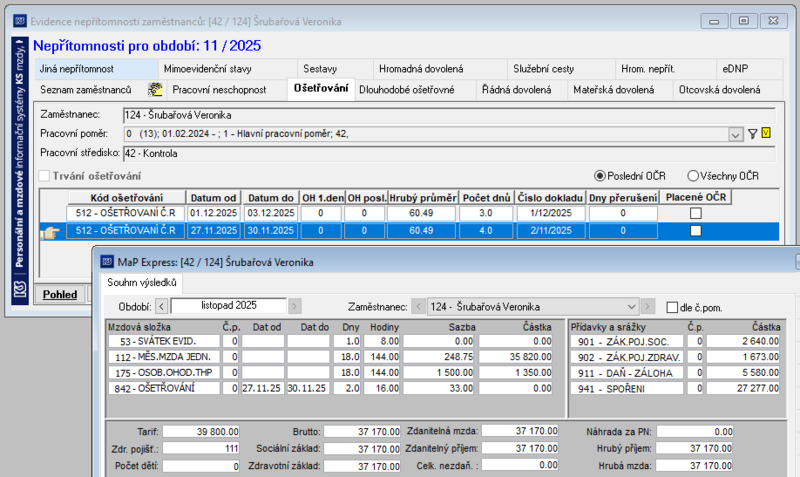
Task: Click the pointing hand row marker icon
Action: pos(50,233)
